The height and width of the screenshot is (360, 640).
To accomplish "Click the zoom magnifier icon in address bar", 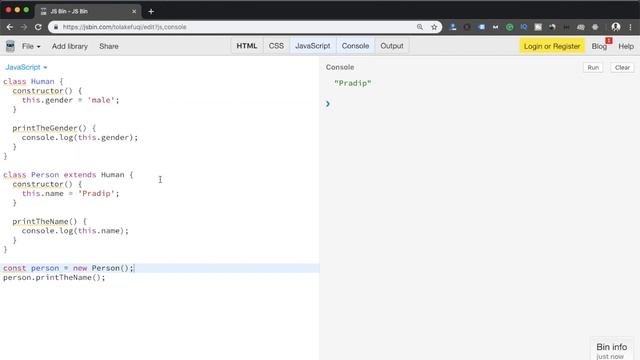I will [x=420, y=27].
